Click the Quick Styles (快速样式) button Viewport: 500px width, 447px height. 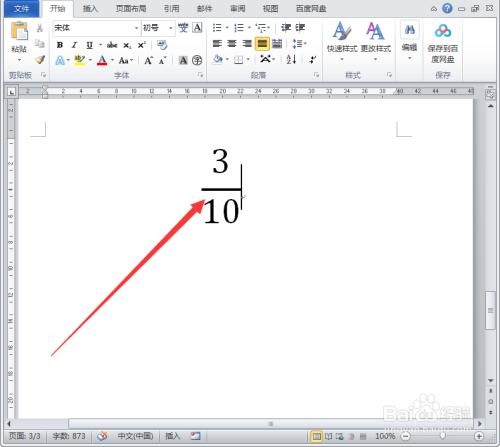tap(342, 41)
